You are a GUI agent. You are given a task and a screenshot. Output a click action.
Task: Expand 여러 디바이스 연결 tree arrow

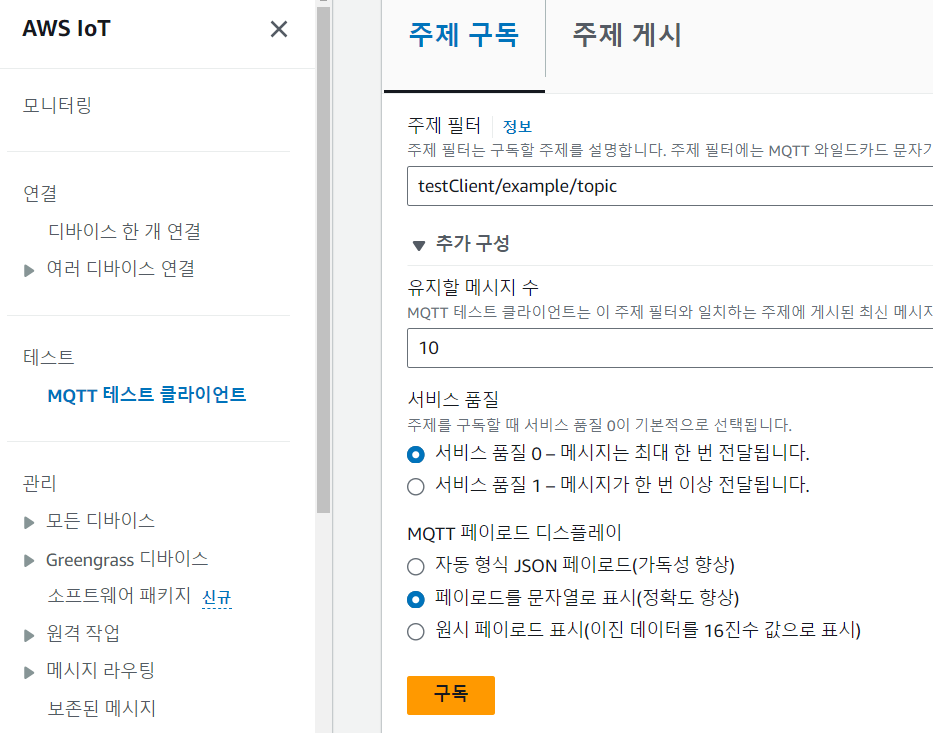point(29,271)
